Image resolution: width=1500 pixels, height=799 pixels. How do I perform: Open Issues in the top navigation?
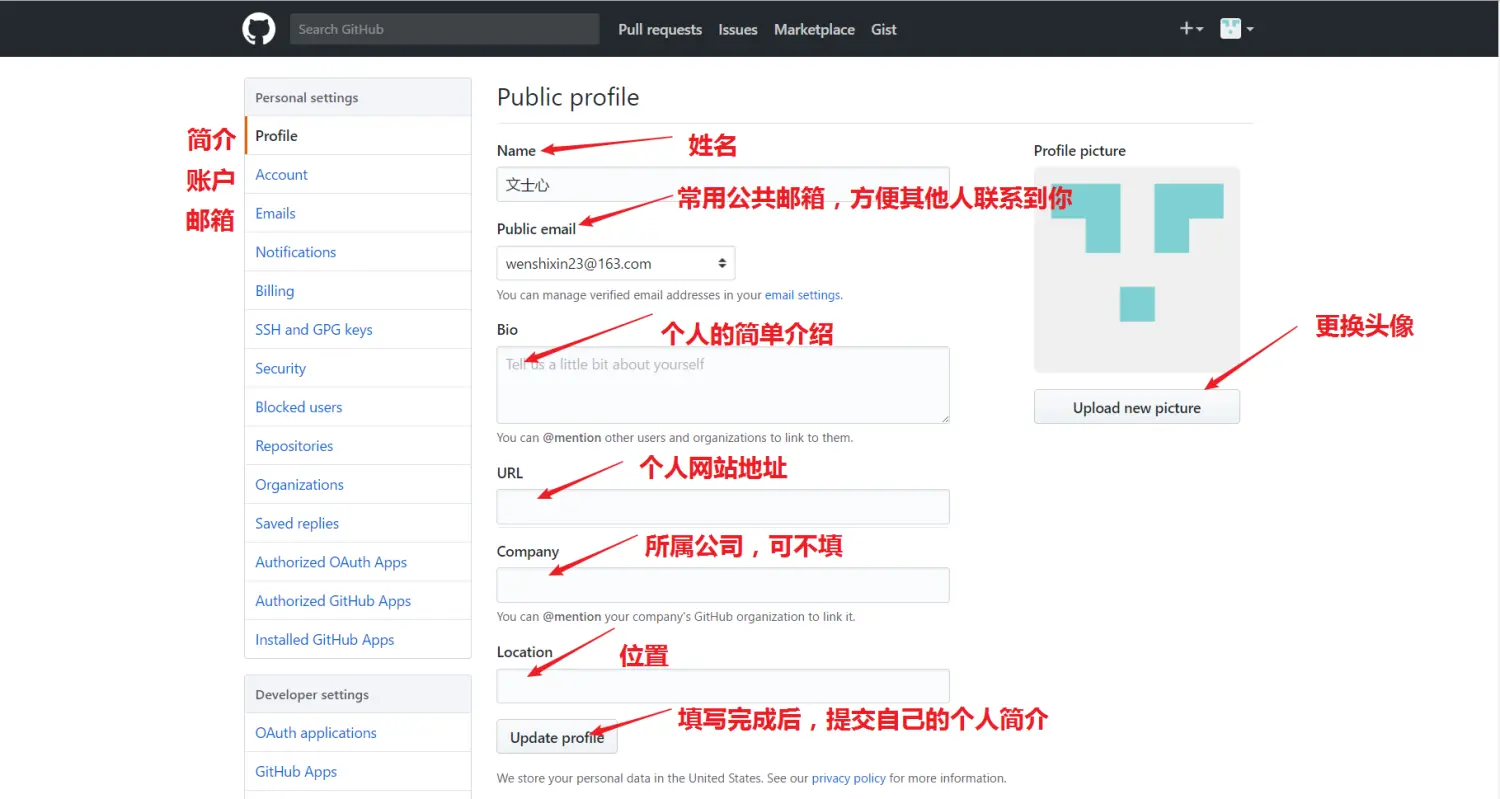(x=738, y=30)
